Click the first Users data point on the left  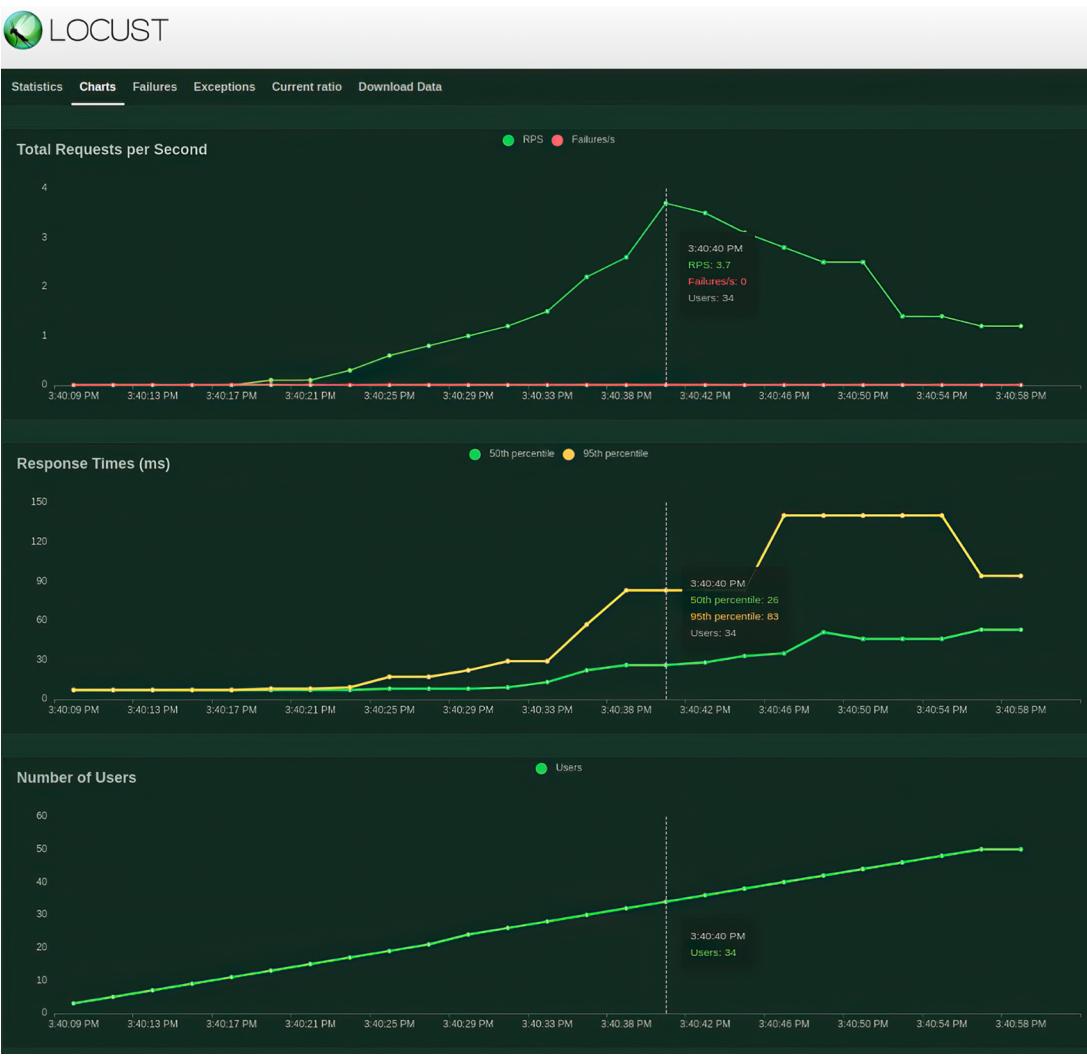[73, 1003]
